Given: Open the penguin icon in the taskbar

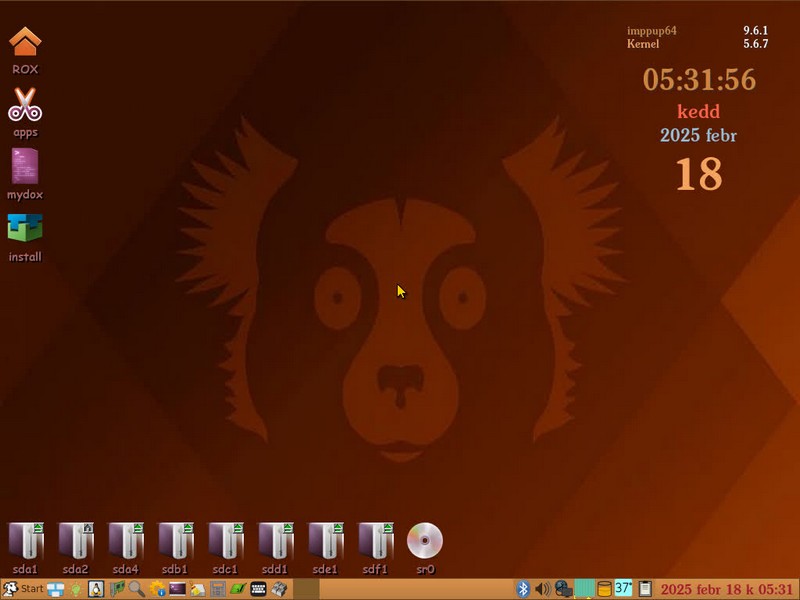Looking at the screenshot, I should (96, 589).
